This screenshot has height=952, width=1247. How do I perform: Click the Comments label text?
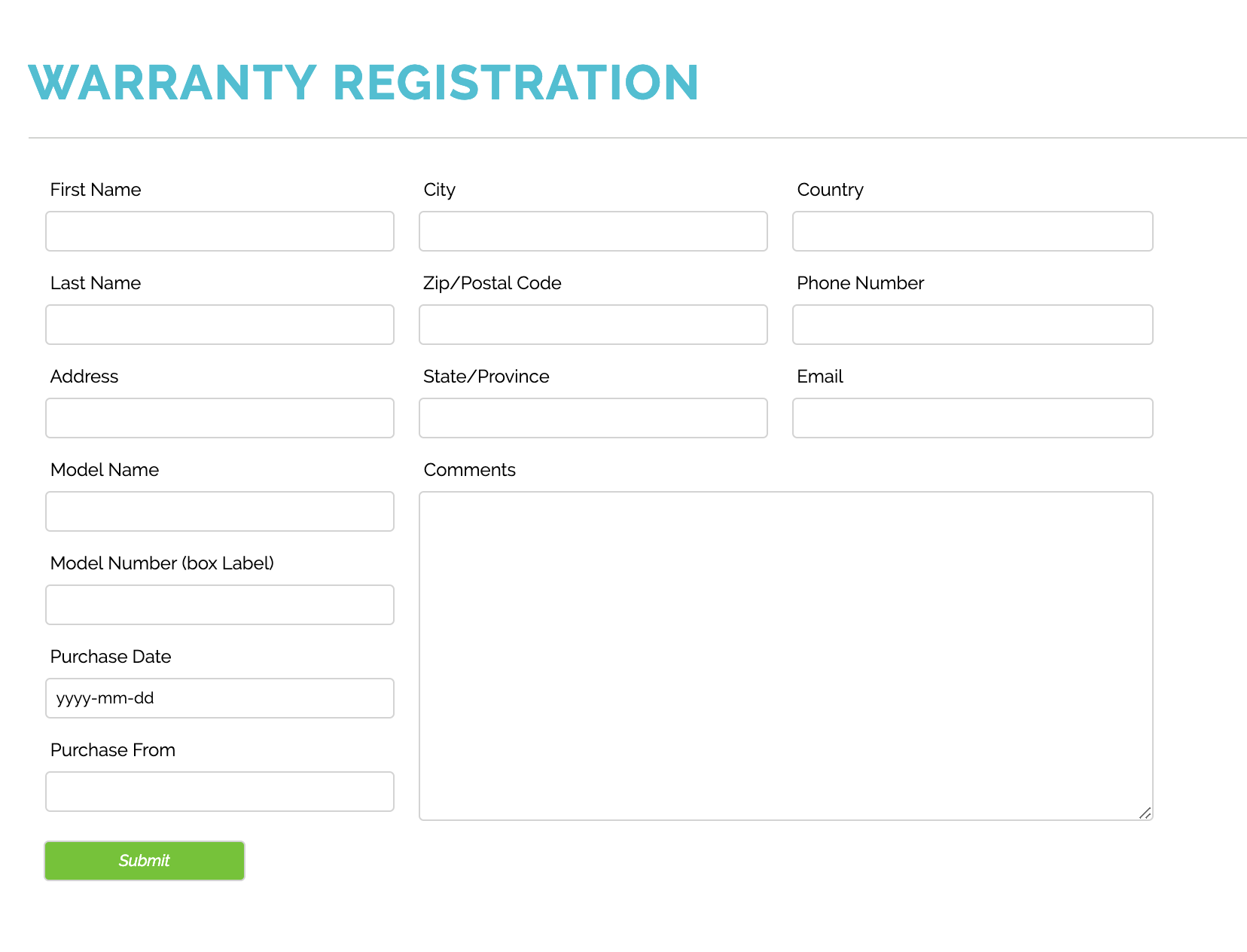click(469, 470)
